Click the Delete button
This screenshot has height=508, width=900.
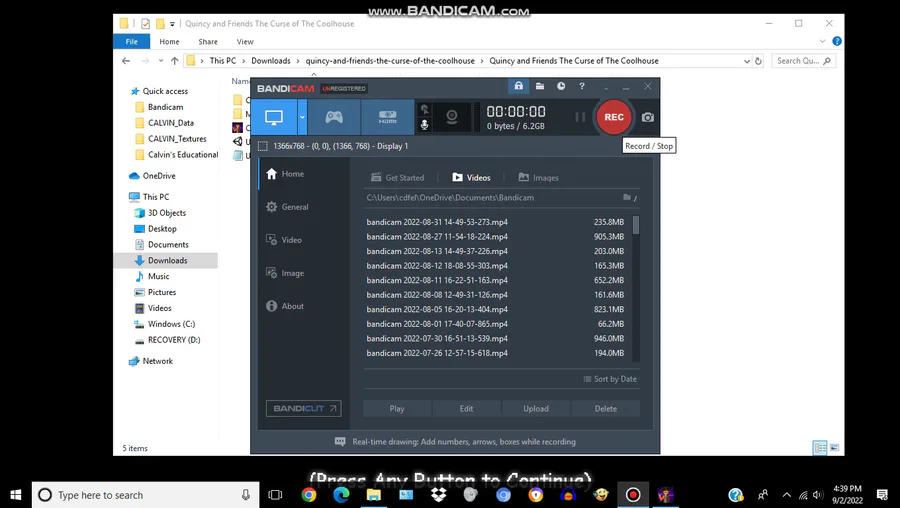click(x=606, y=409)
